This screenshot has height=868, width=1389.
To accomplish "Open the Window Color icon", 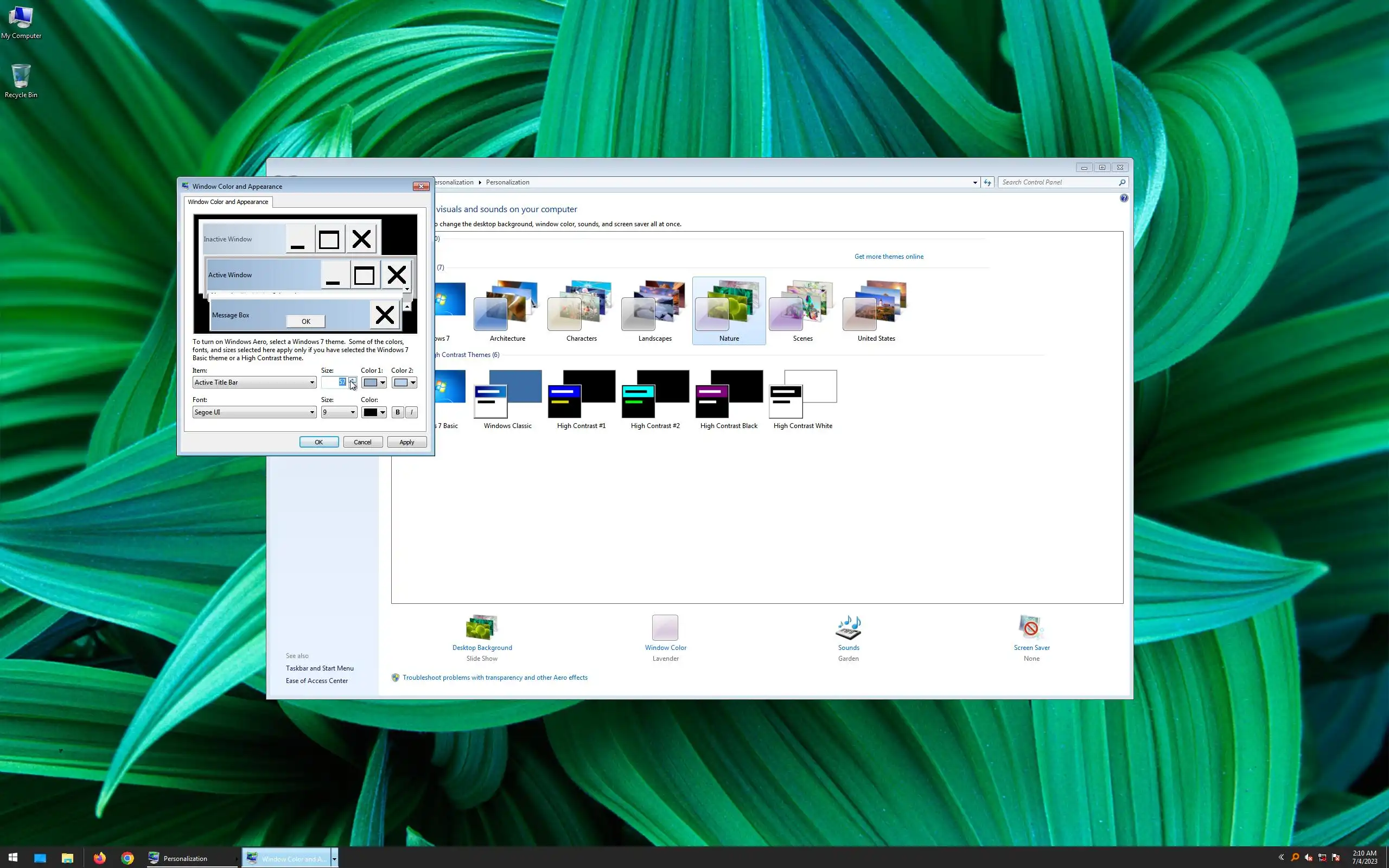I will (665, 628).
